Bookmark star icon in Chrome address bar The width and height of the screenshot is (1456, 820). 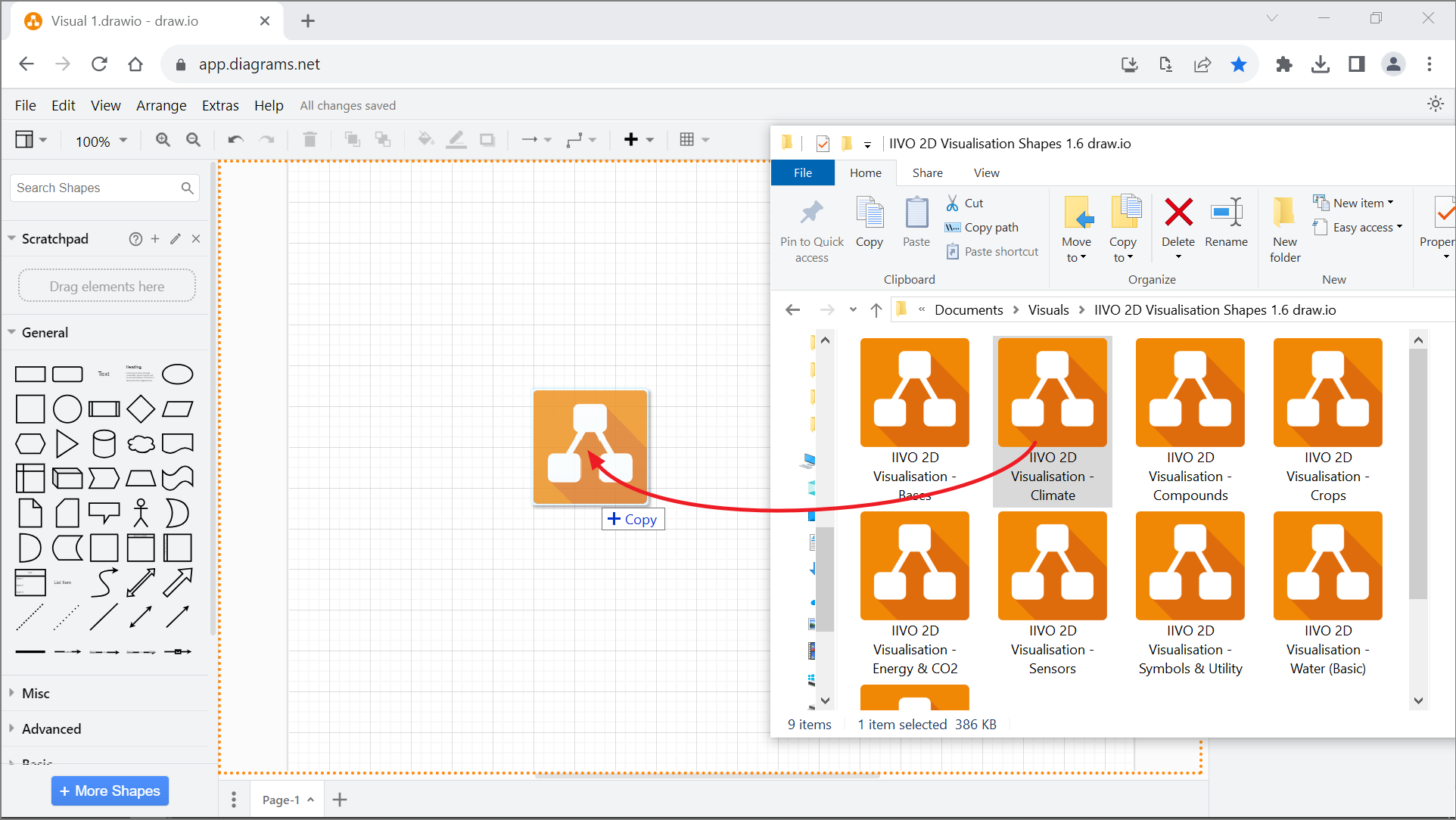coord(1239,64)
